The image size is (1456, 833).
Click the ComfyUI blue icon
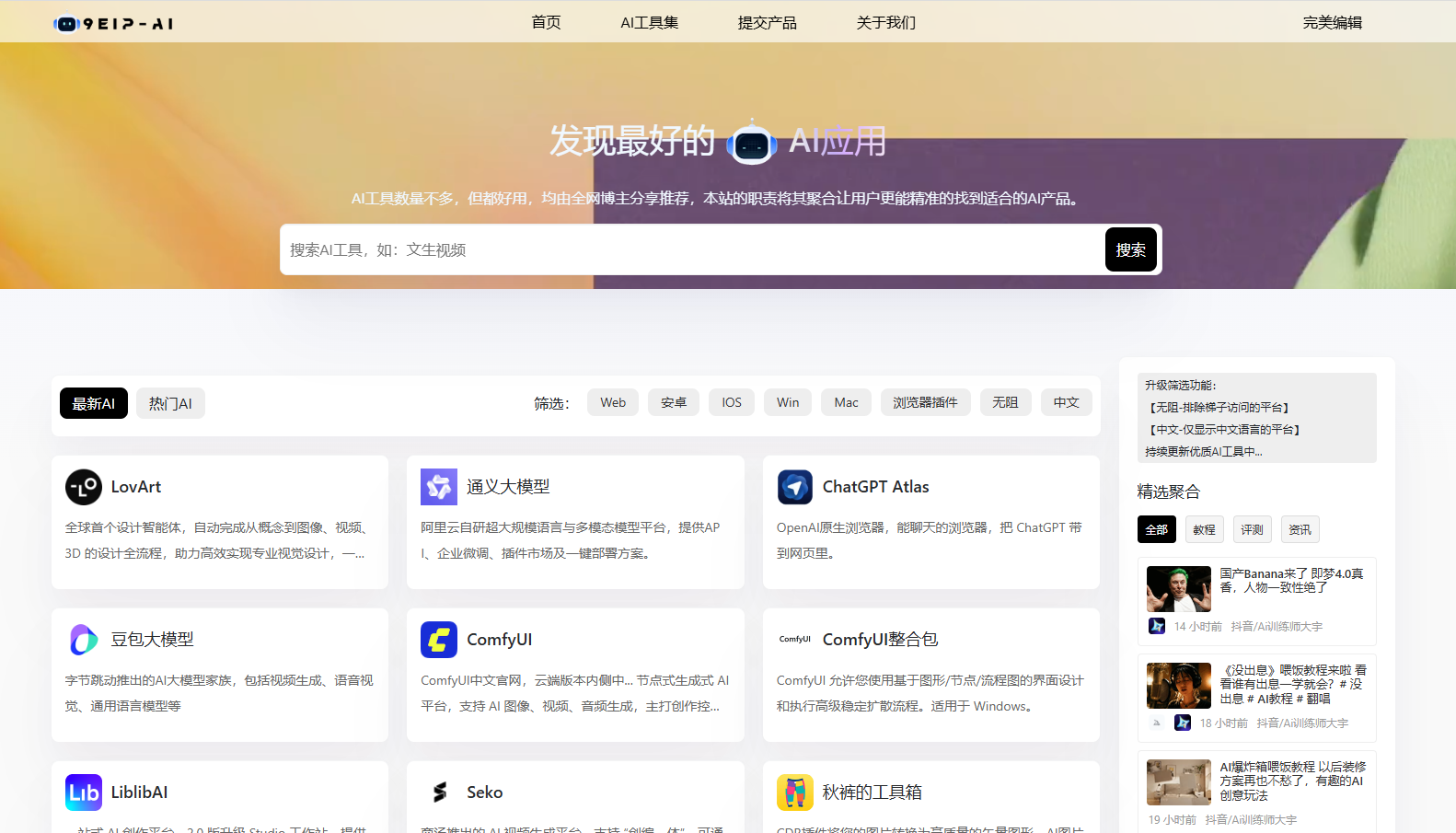pos(439,640)
